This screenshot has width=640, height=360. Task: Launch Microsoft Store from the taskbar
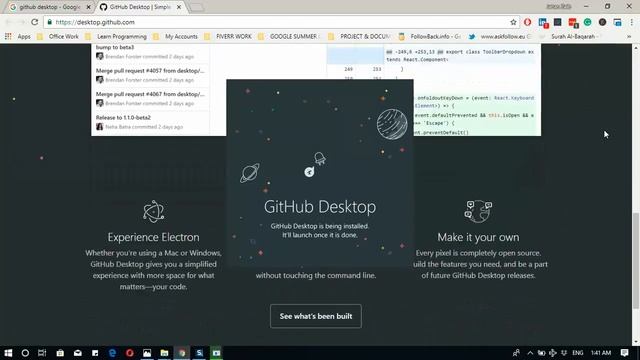click(60, 353)
